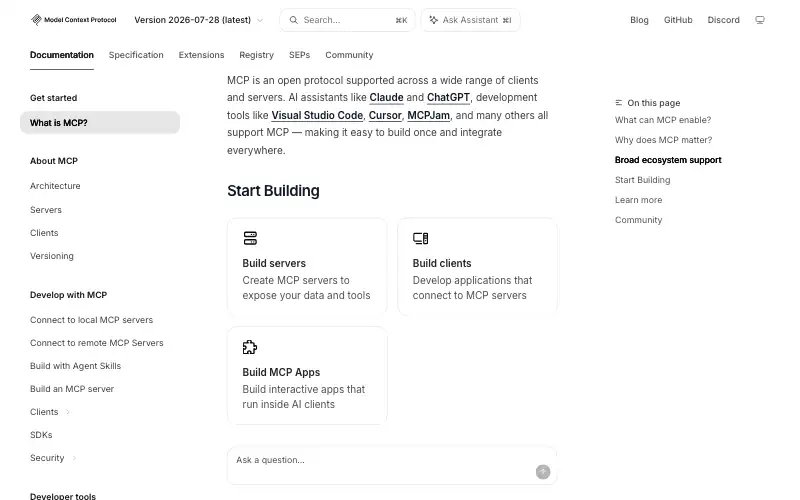
Task: Open Clients under About MCP
Action: coord(44,233)
